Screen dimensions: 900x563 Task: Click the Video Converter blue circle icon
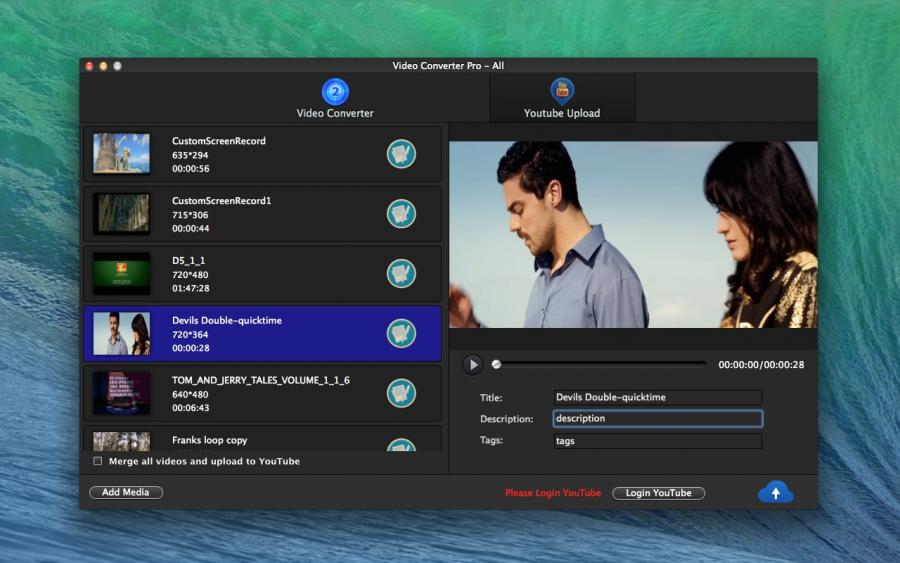pos(335,91)
